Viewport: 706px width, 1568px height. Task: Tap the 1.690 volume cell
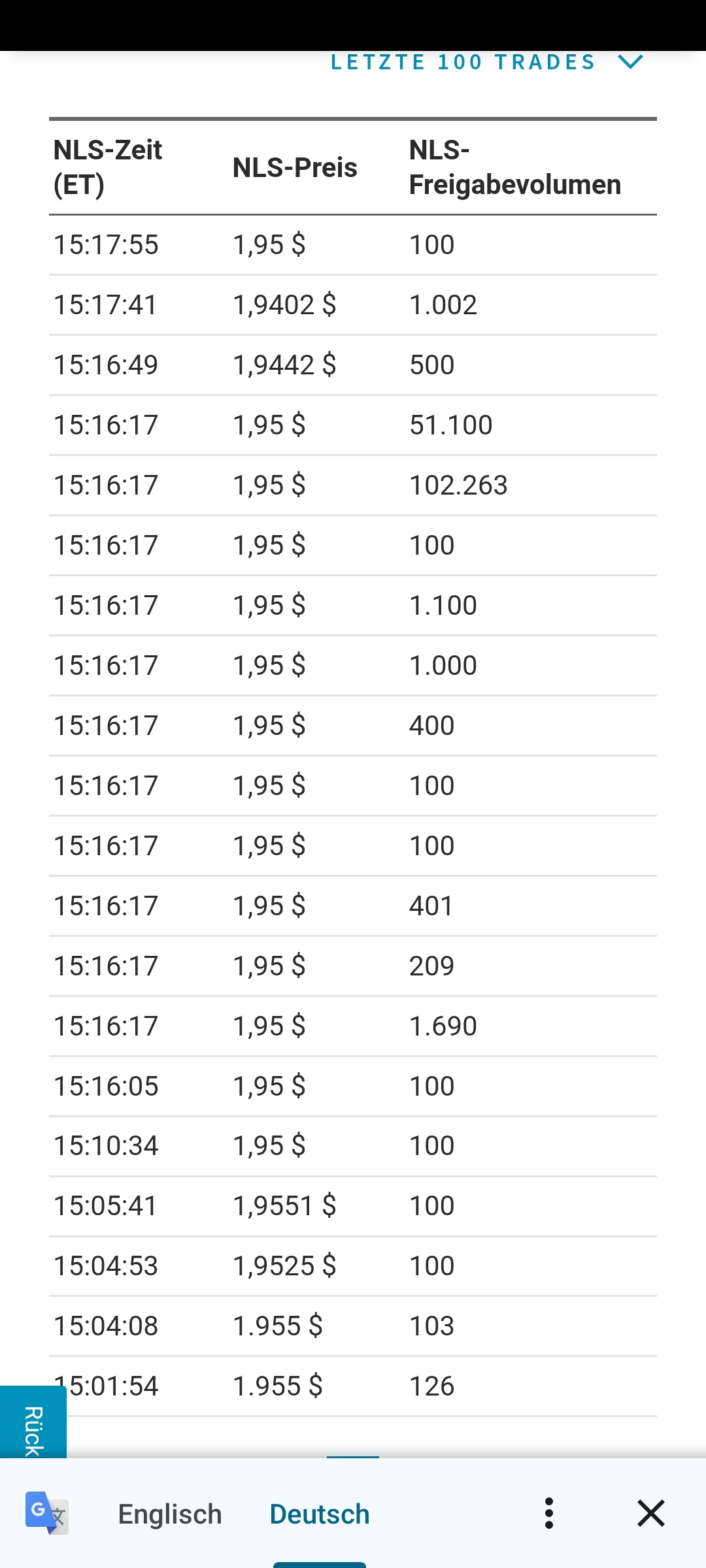click(443, 1026)
